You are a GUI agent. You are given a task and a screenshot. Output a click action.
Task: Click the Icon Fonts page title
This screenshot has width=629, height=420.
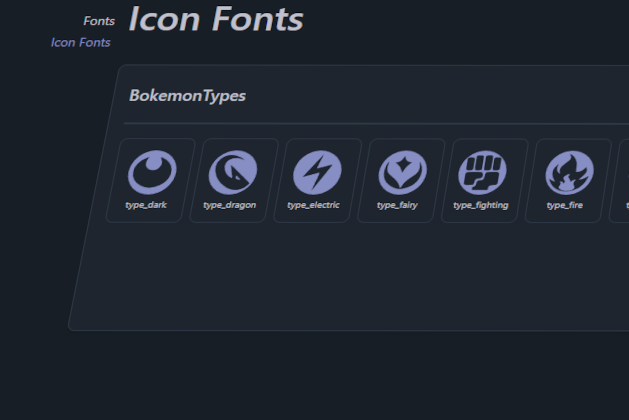[x=216, y=19]
